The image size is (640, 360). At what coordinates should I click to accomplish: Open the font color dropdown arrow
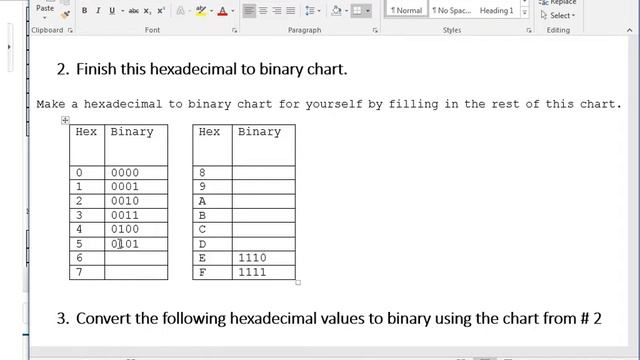click(x=233, y=11)
